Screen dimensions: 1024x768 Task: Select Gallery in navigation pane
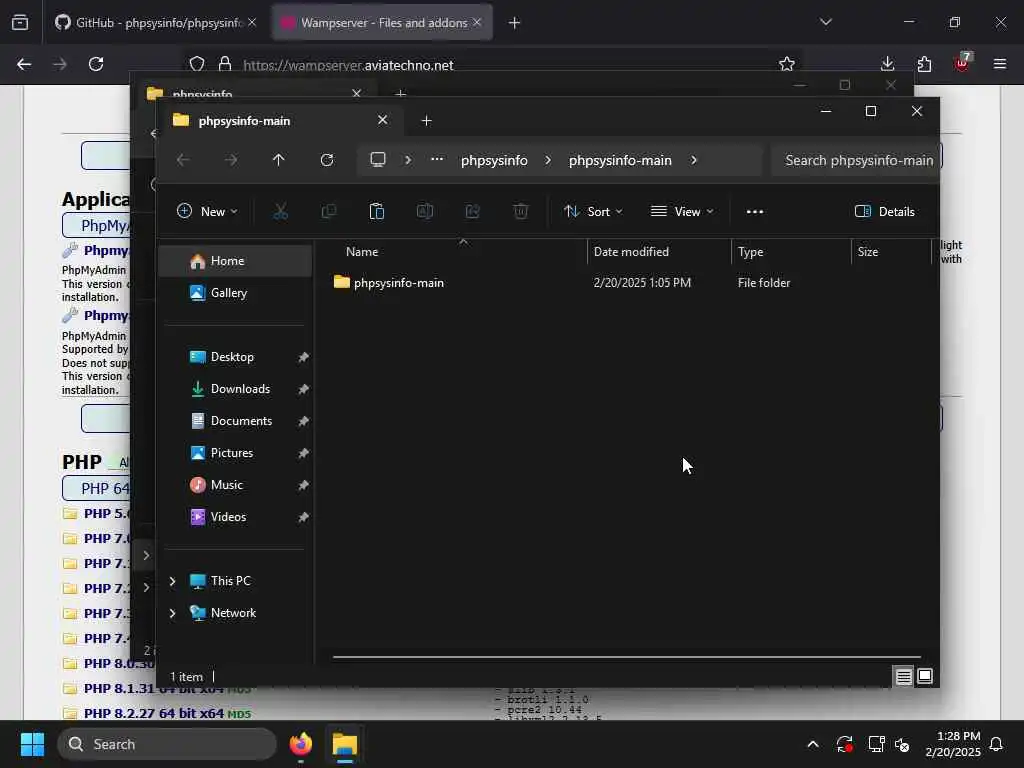(x=235, y=293)
